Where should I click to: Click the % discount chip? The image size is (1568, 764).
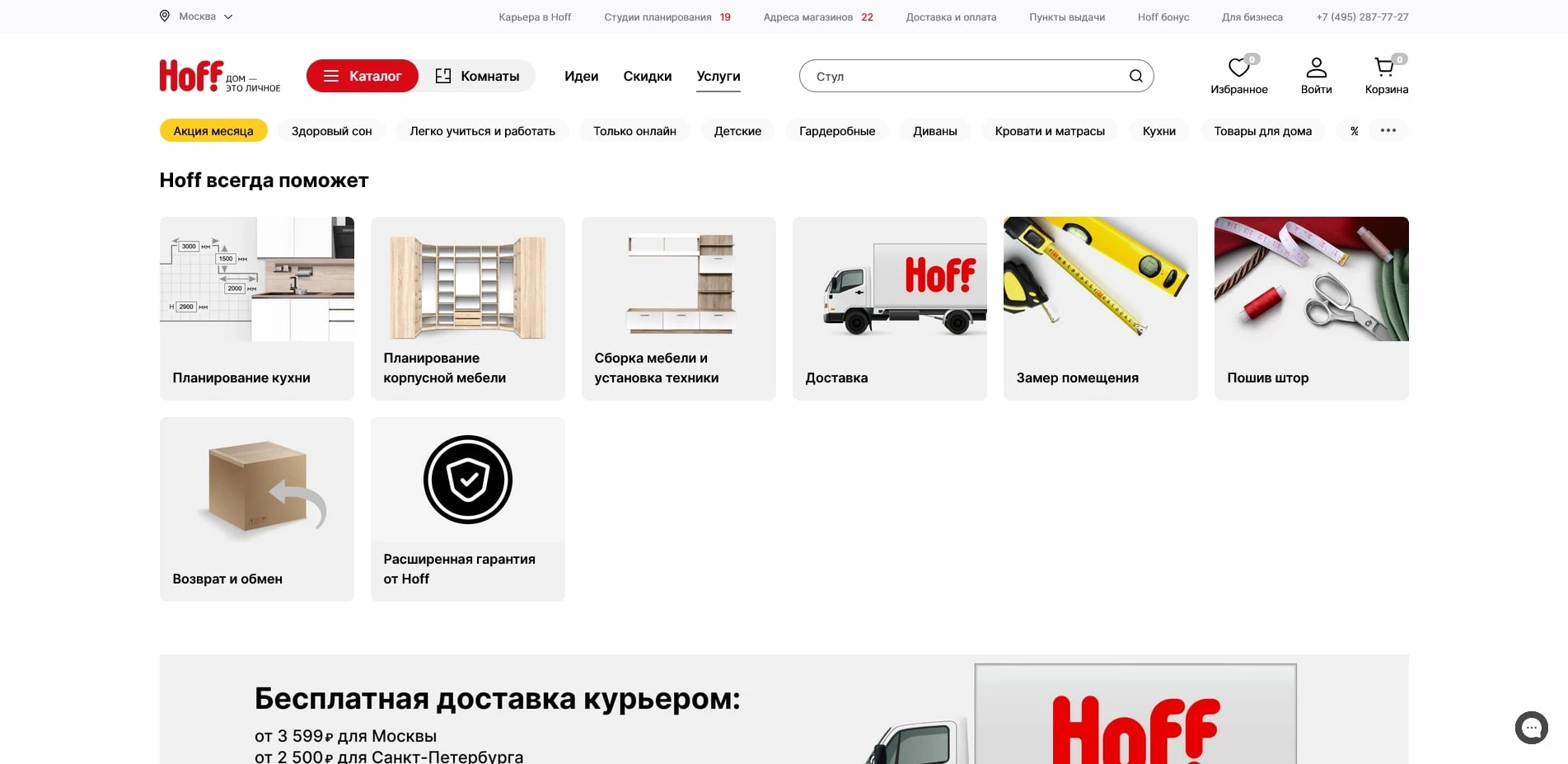click(x=1352, y=130)
